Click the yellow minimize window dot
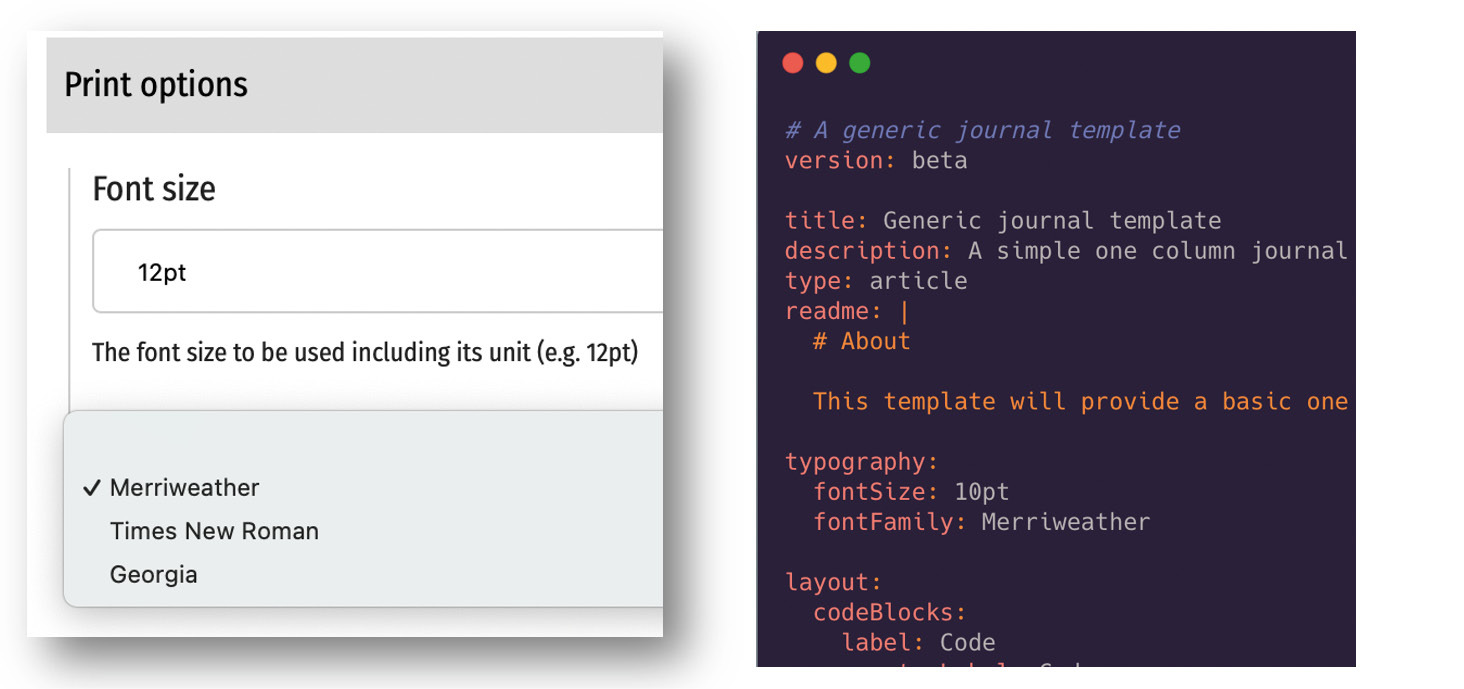The width and height of the screenshot is (1464, 689). tap(826, 64)
